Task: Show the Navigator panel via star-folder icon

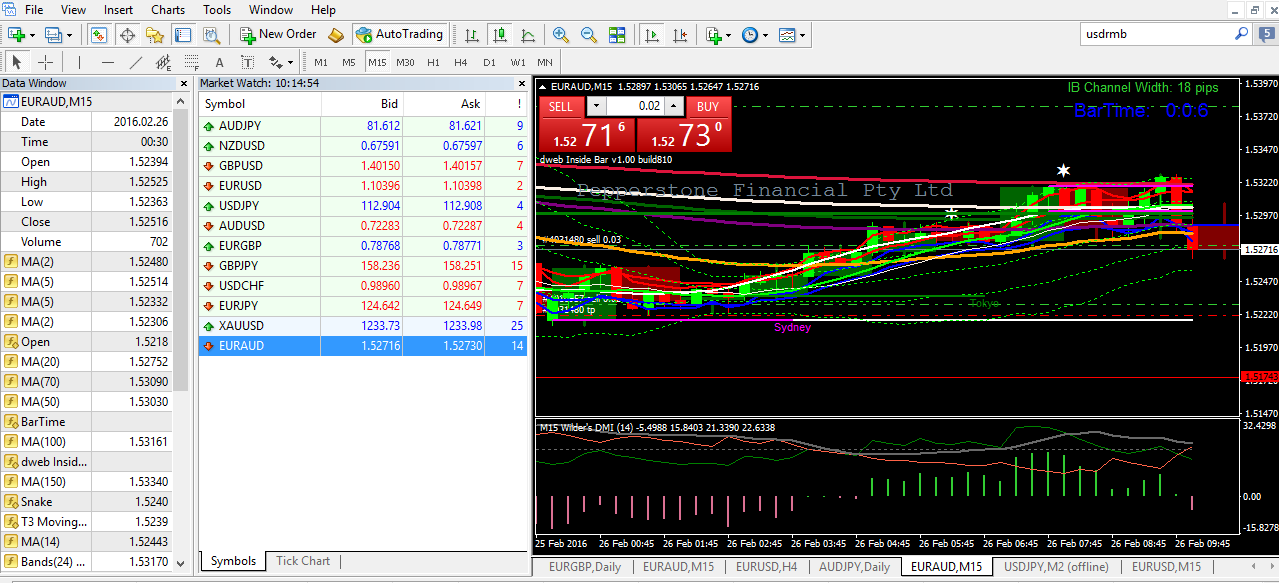Action: click(155, 34)
